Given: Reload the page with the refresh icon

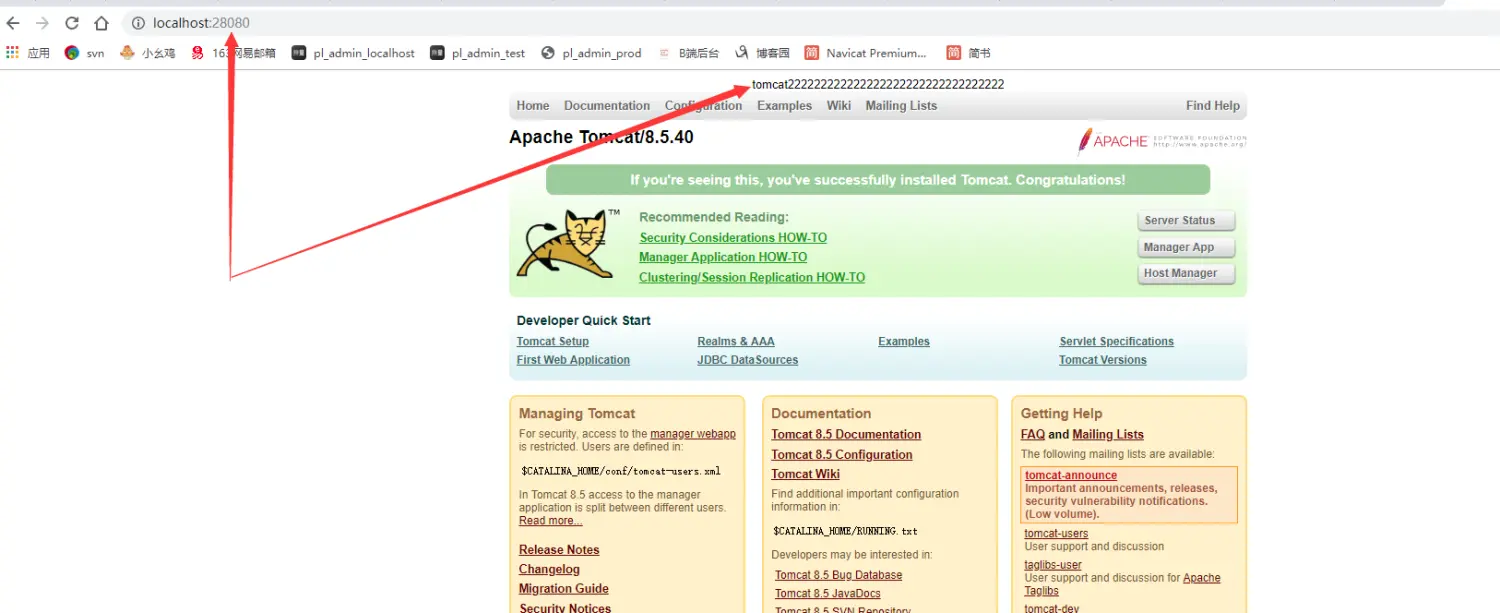Looking at the screenshot, I should (x=72, y=23).
